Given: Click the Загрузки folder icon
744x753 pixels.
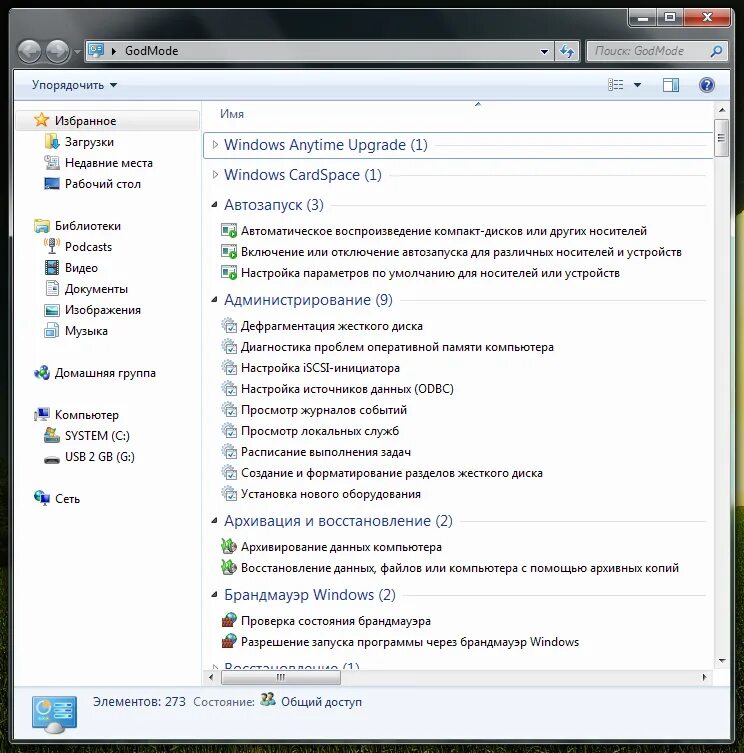Looking at the screenshot, I should [x=52, y=142].
